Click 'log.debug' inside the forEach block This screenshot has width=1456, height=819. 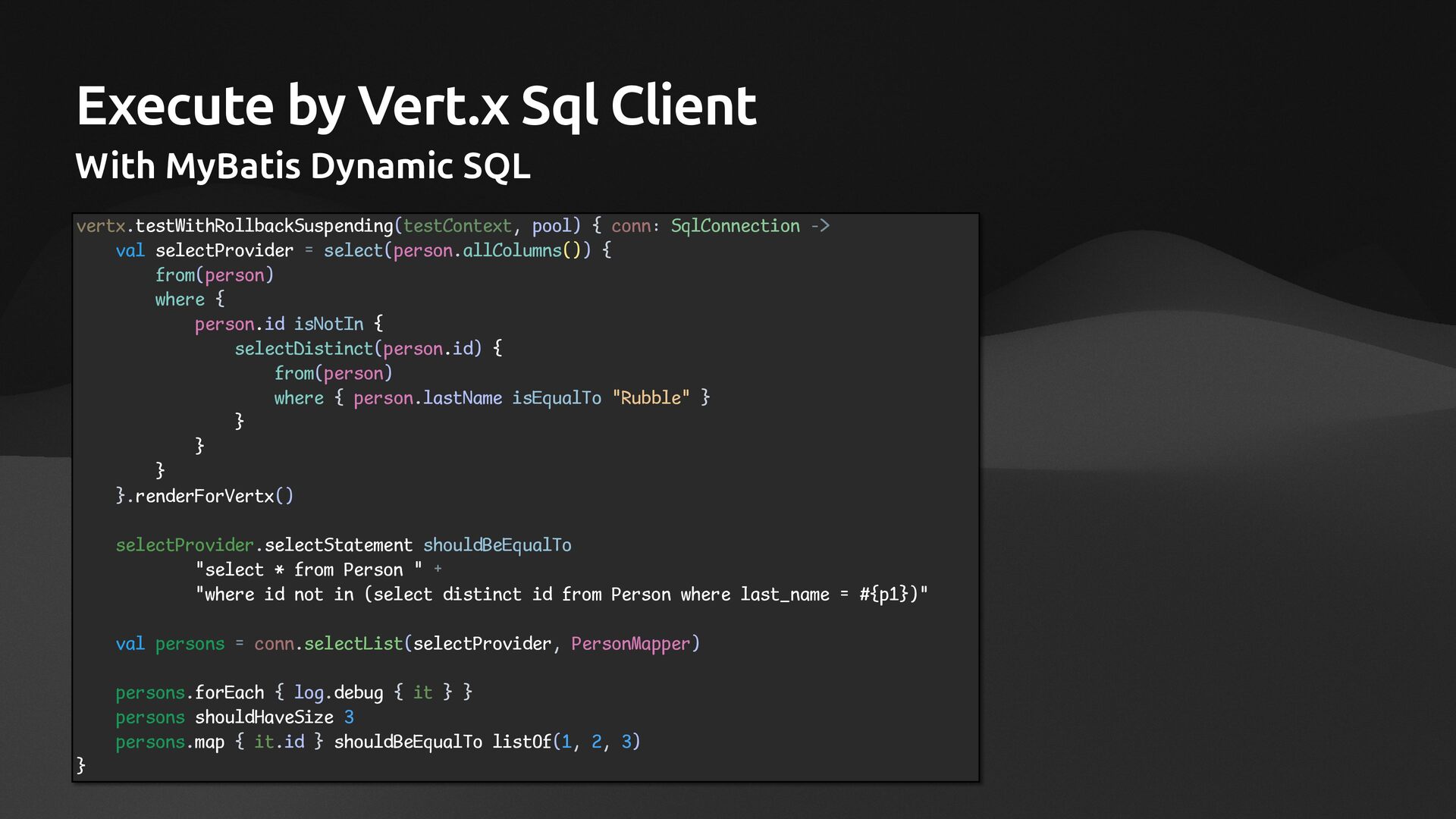point(338,692)
